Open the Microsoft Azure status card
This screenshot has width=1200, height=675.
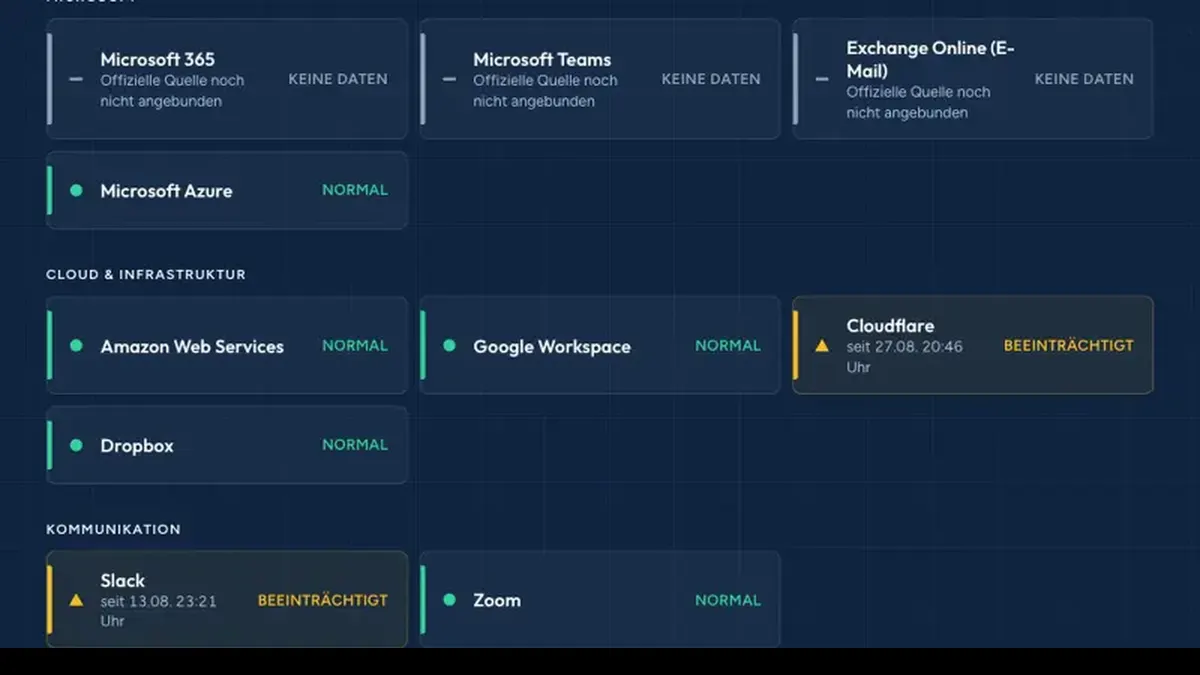pos(227,190)
